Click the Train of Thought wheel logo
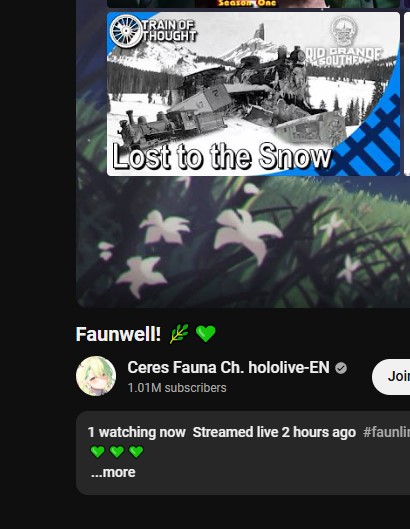The height and width of the screenshot is (529, 410). click(x=126, y=31)
